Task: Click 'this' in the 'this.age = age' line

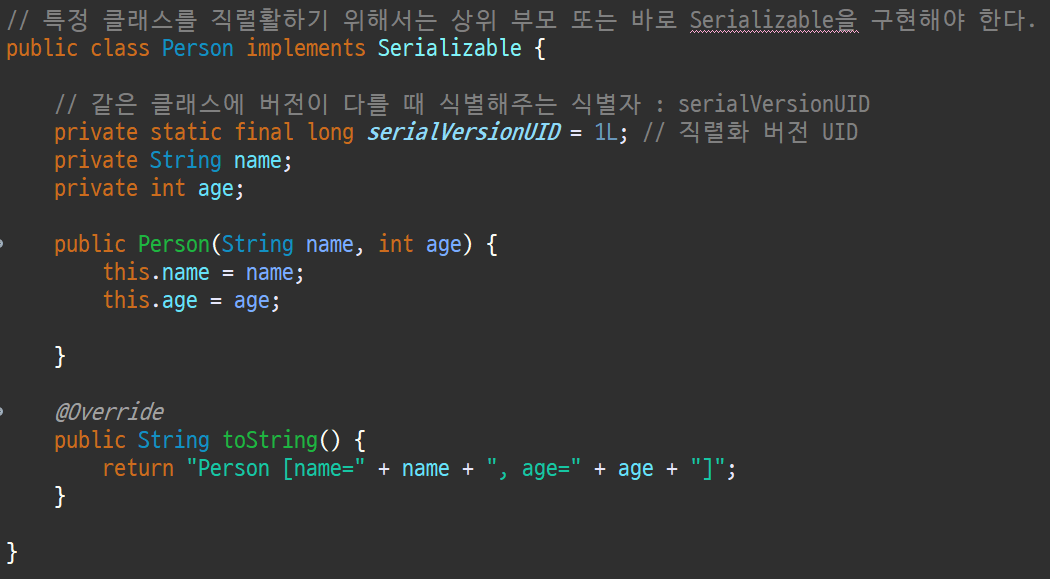Action: click(x=126, y=300)
